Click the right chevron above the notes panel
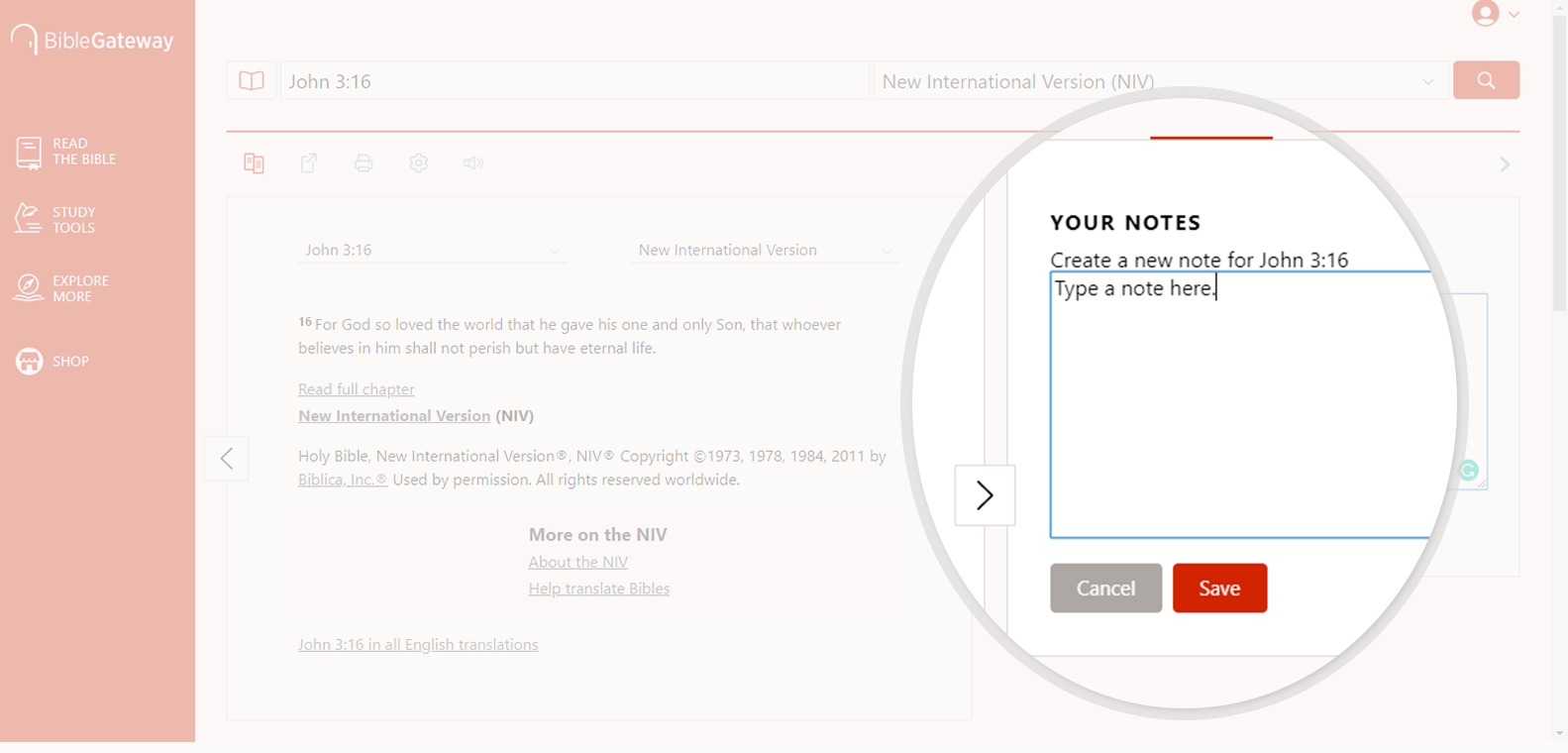 [1505, 164]
